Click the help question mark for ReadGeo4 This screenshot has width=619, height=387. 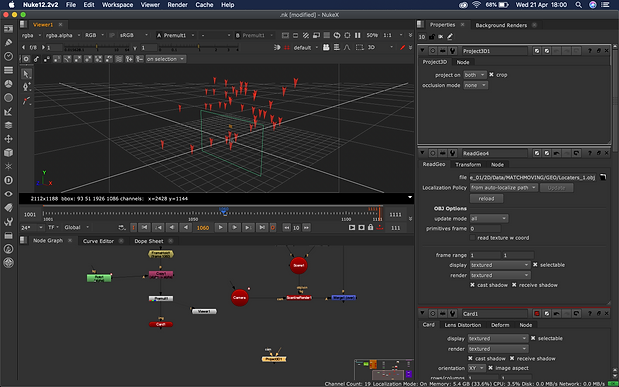tap(589, 153)
